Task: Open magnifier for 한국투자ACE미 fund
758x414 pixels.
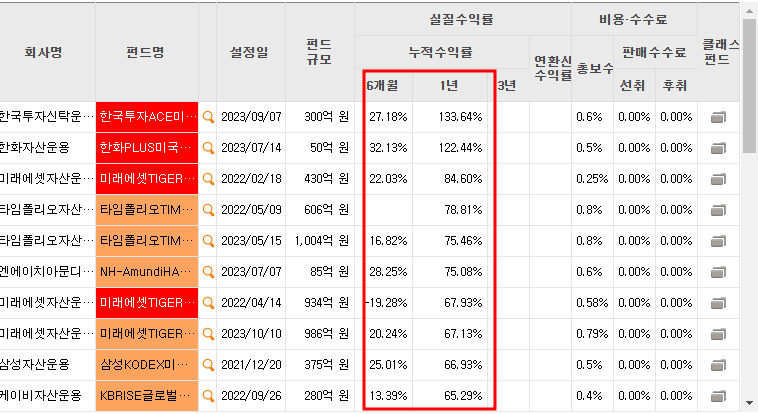Action: pos(208,117)
